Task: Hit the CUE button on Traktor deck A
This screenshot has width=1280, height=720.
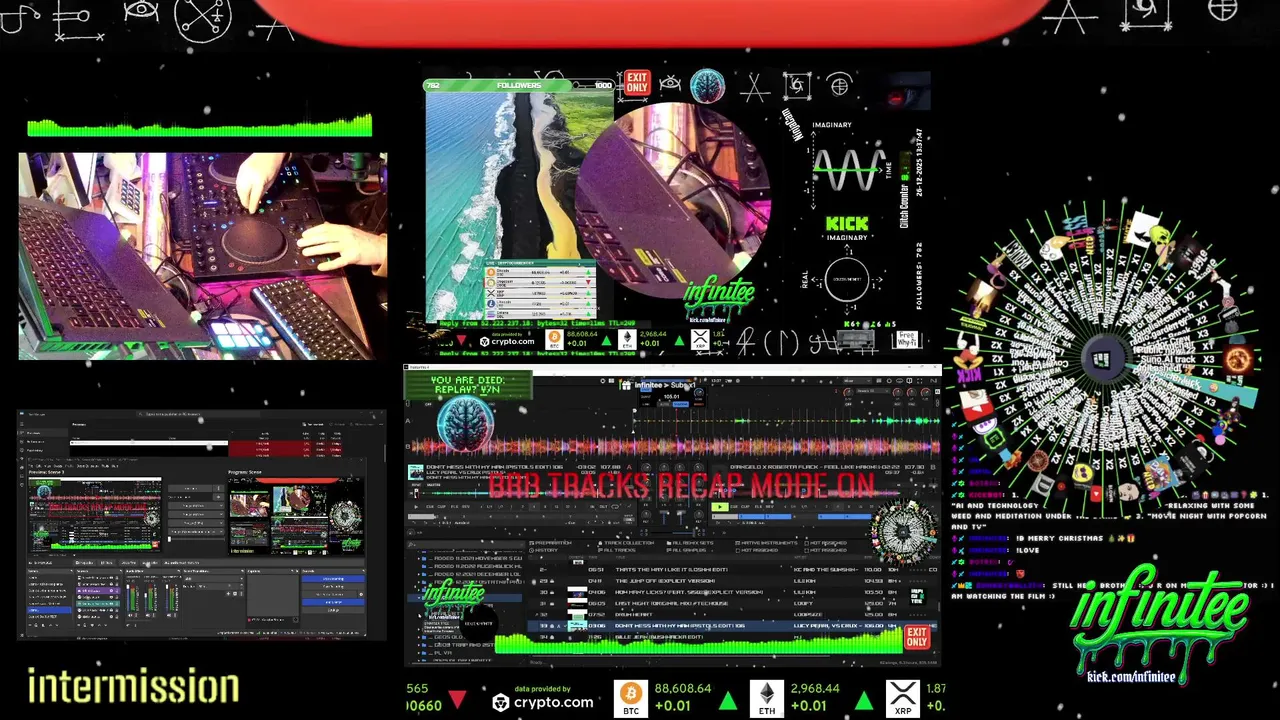Action: (x=430, y=507)
